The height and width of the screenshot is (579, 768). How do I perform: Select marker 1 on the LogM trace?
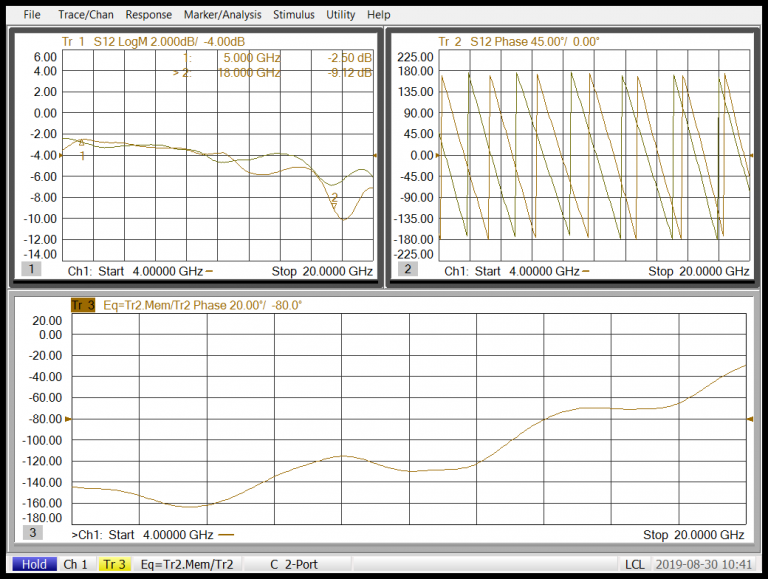82,143
